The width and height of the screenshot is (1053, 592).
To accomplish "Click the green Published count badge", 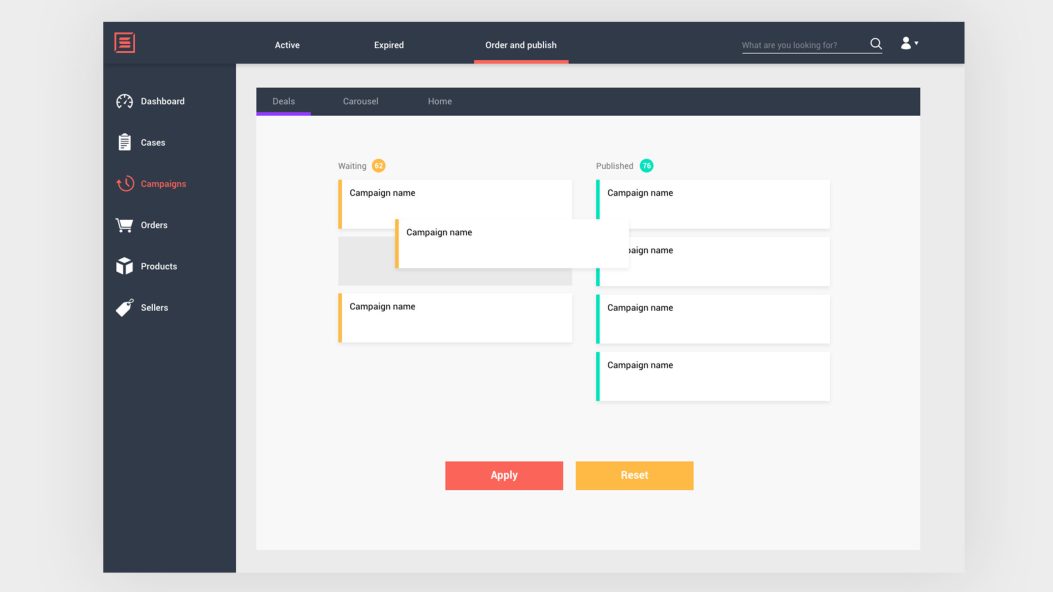I will 646,166.
